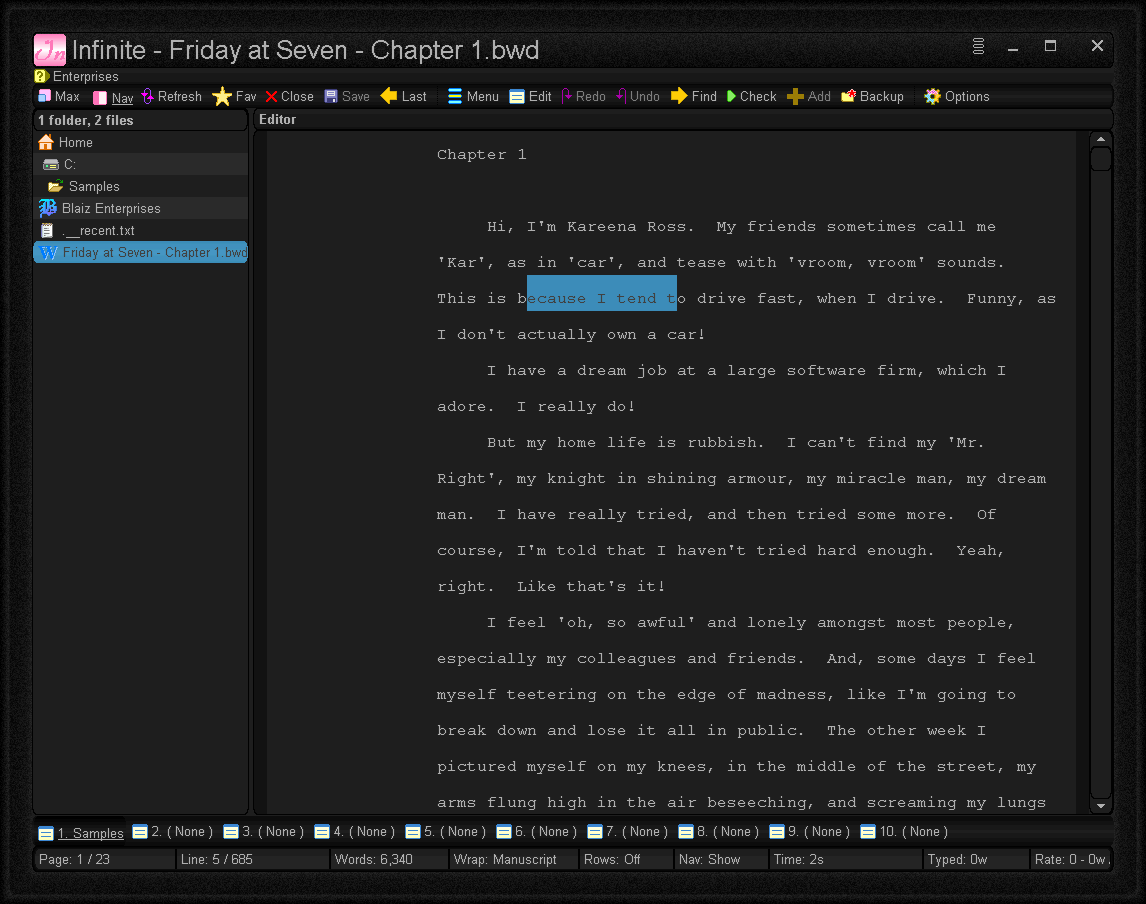
Task: Switch to tab 8. ( None )
Action: [719, 832]
